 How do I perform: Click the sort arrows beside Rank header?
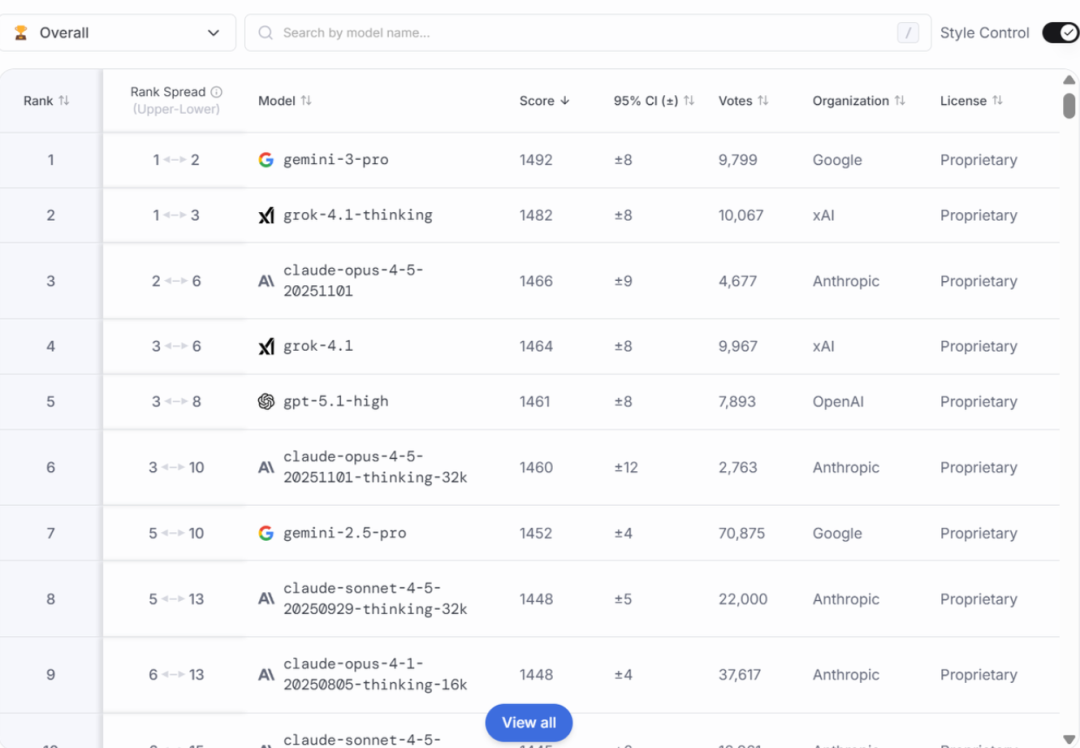coord(64,101)
